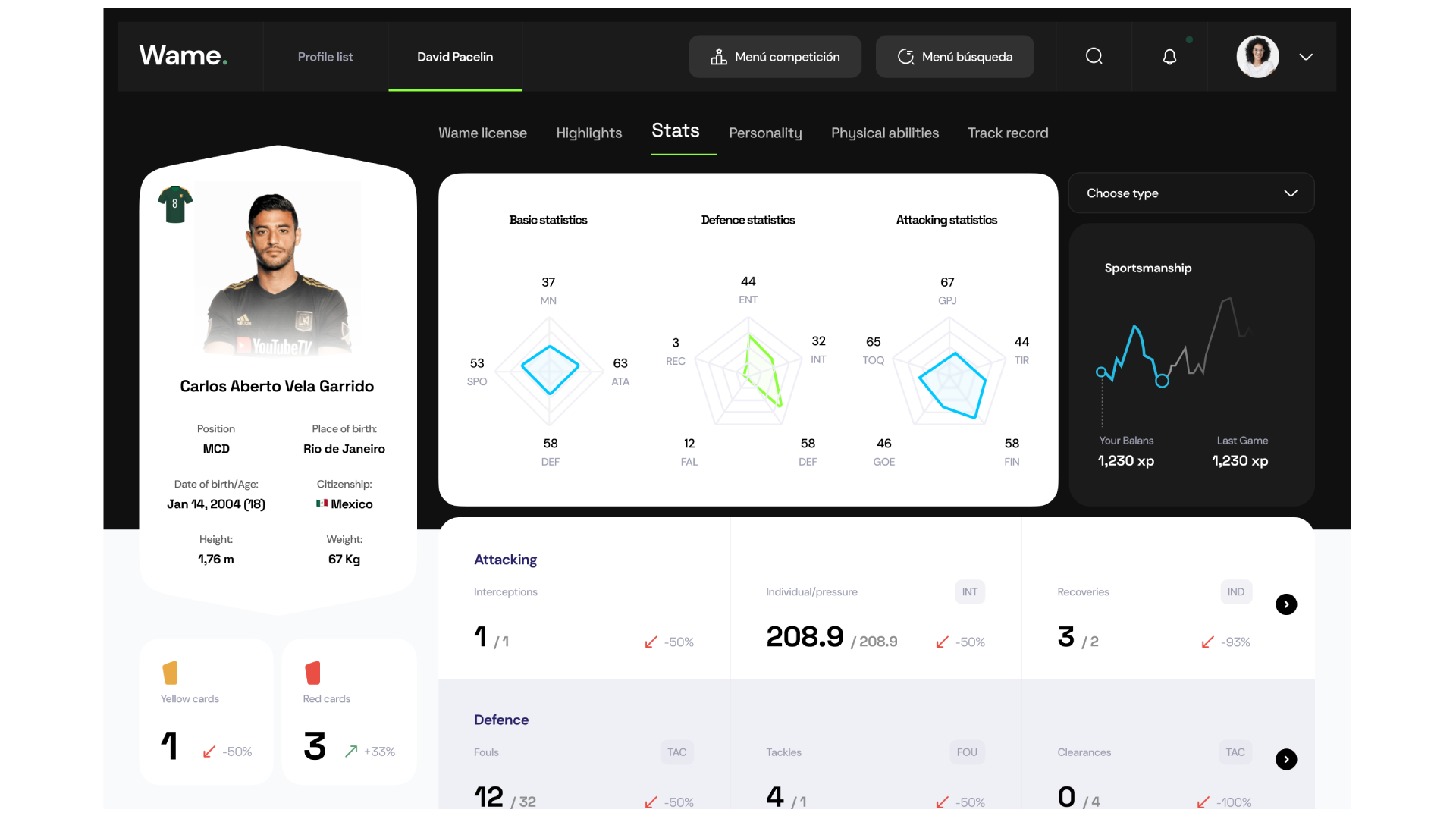1456x819 pixels.
Task: Click the MCD position value
Action: (x=216, y=449)
